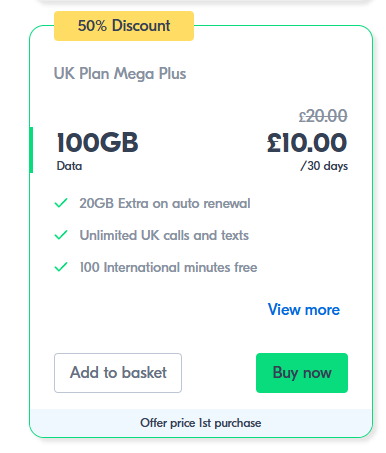
Task: Click the Unlimited UK calls and texts text
Action: 164,235
